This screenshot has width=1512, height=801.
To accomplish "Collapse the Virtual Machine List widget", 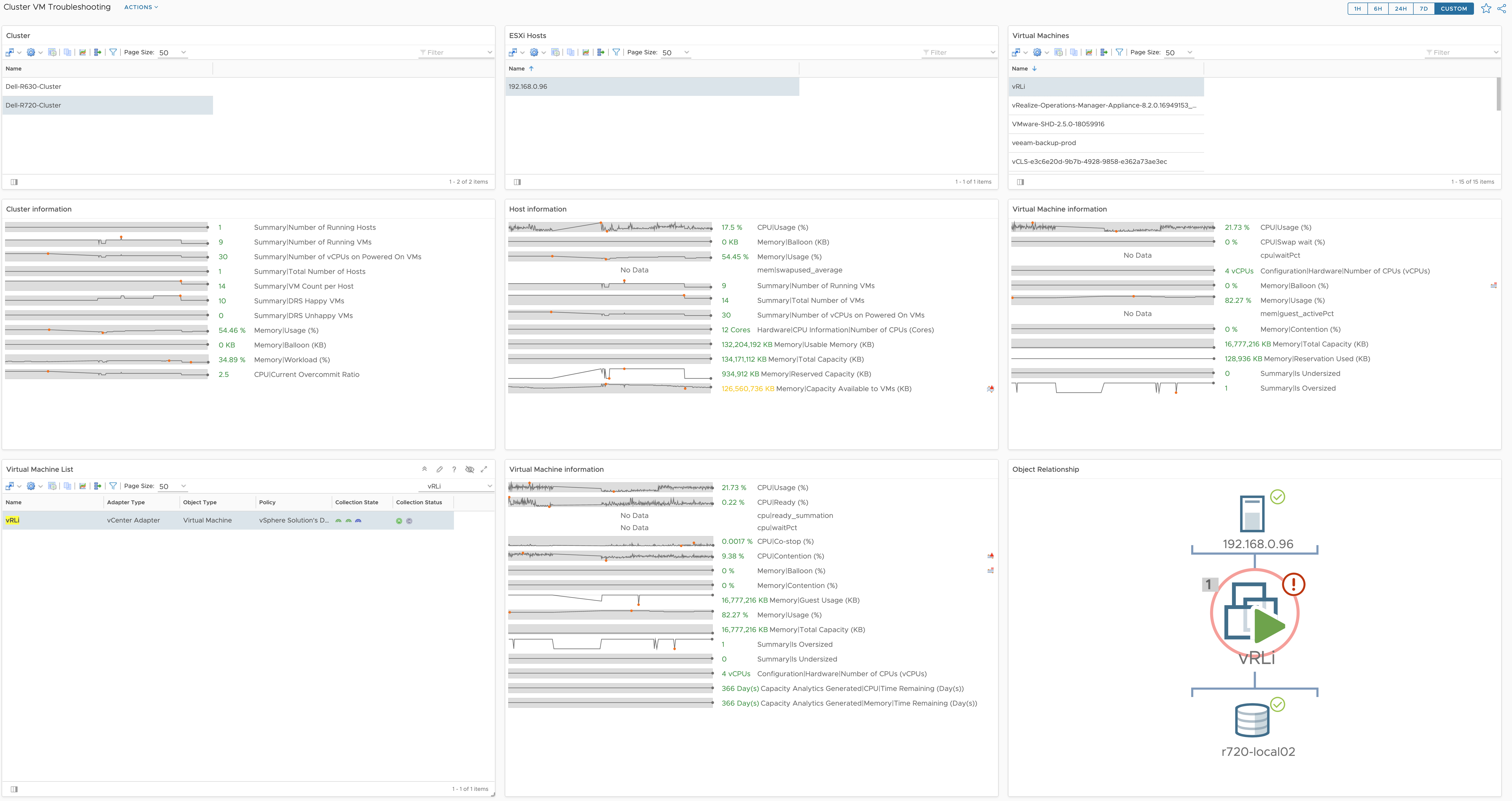I will click(x=424, y=469).
